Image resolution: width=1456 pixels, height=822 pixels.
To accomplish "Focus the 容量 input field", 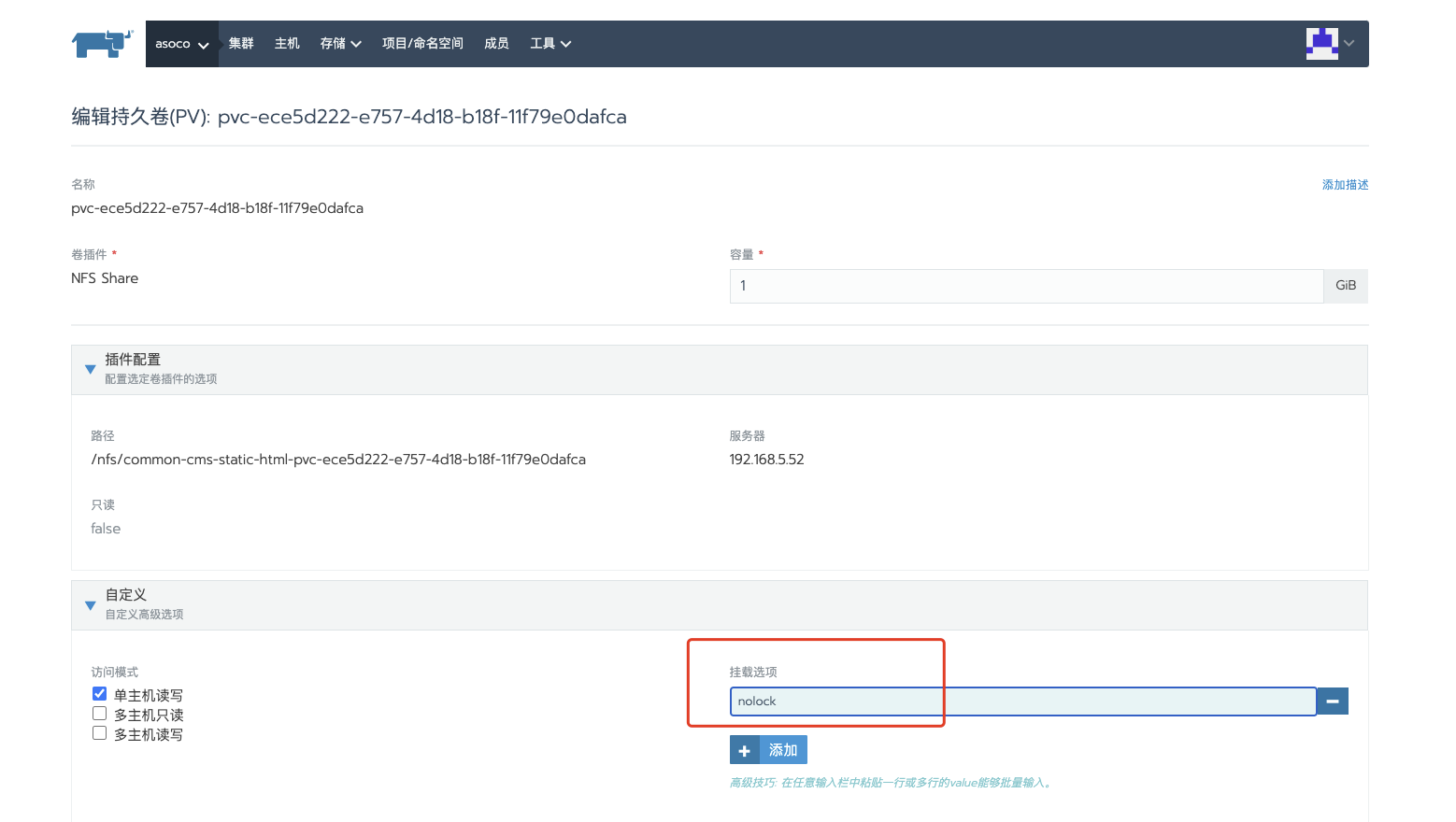I will [x=1026, y=286].
